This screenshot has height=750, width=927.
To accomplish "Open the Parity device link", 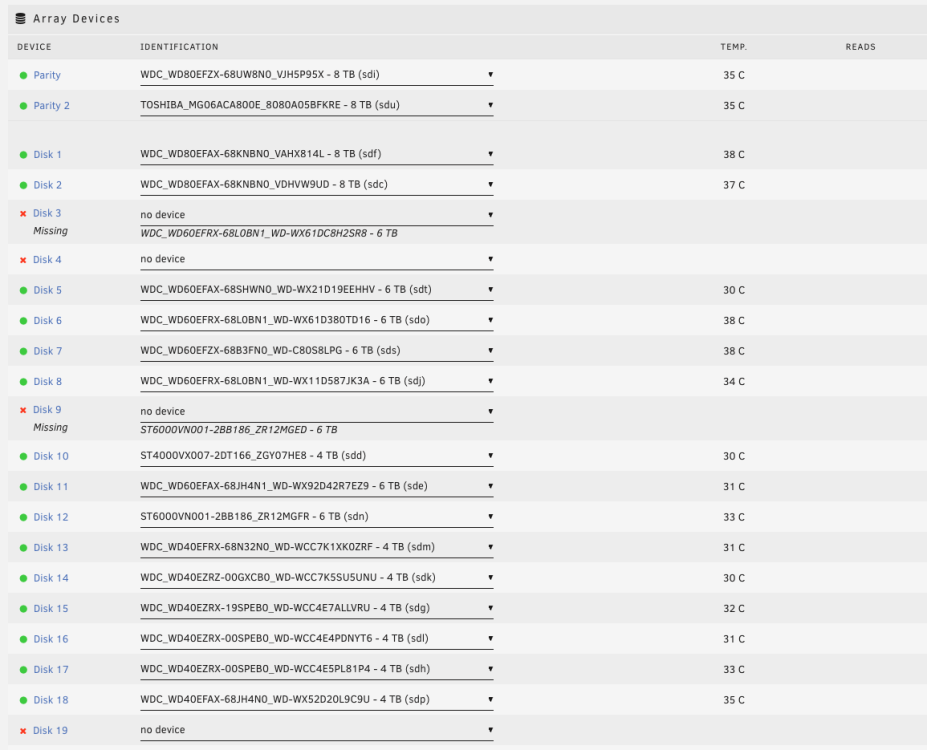I will (x=47, y=76).
